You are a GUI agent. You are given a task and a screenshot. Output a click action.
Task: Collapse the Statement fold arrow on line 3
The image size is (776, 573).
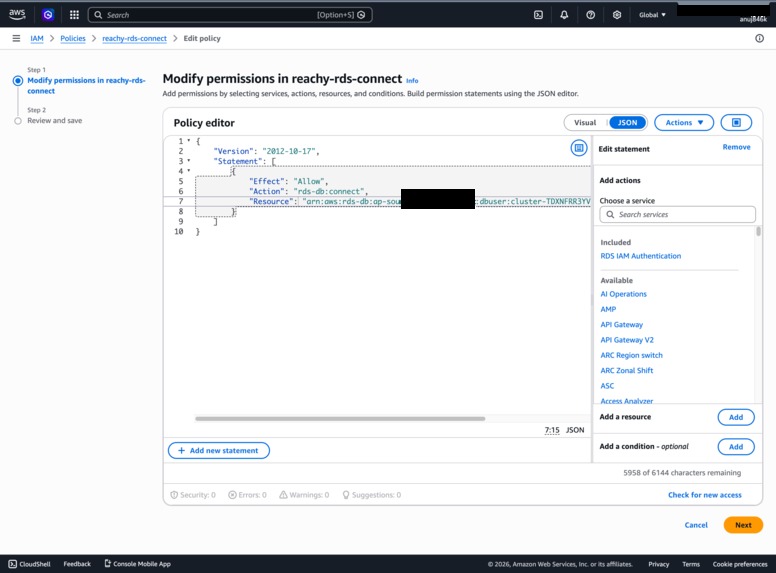(189, 161)
